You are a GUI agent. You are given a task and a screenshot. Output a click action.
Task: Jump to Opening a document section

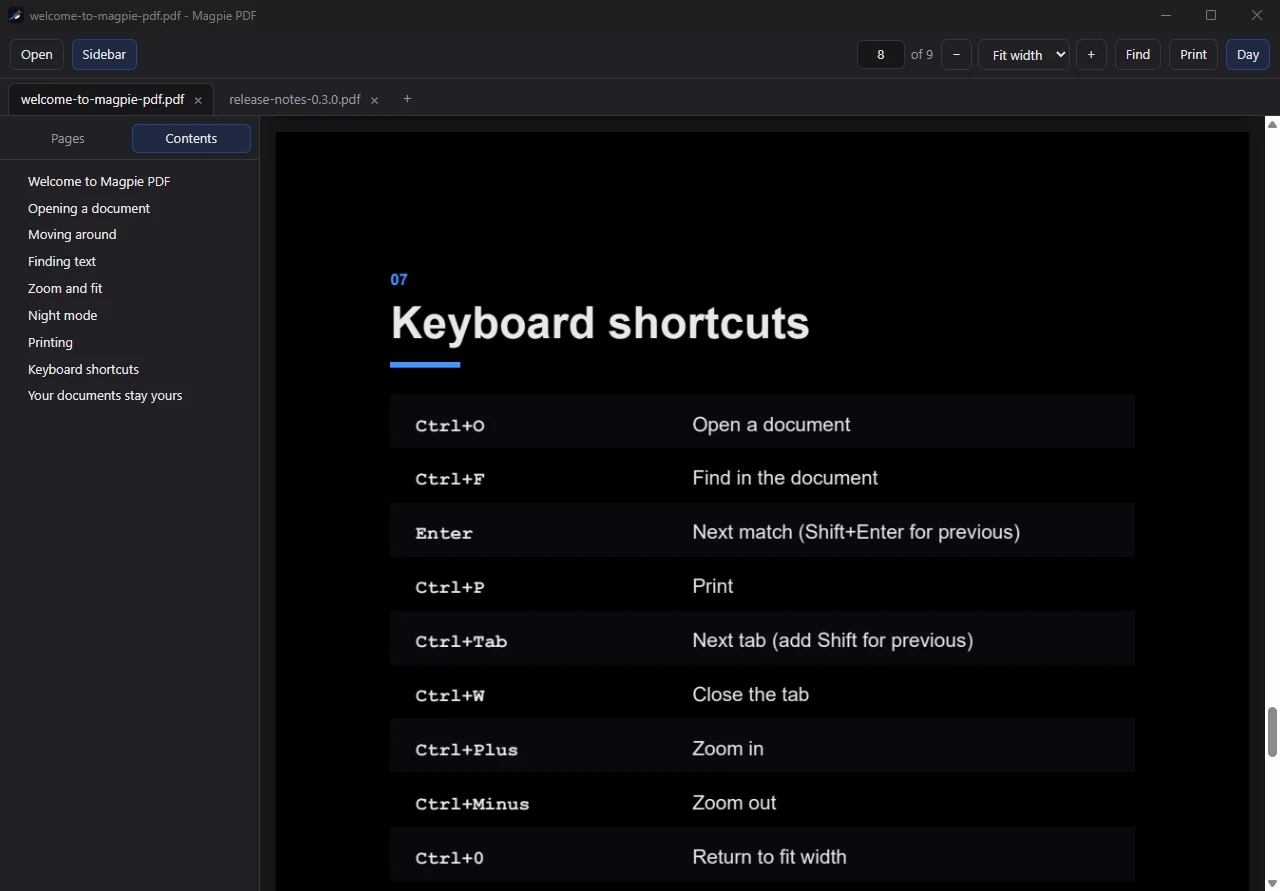coord(89,209)
